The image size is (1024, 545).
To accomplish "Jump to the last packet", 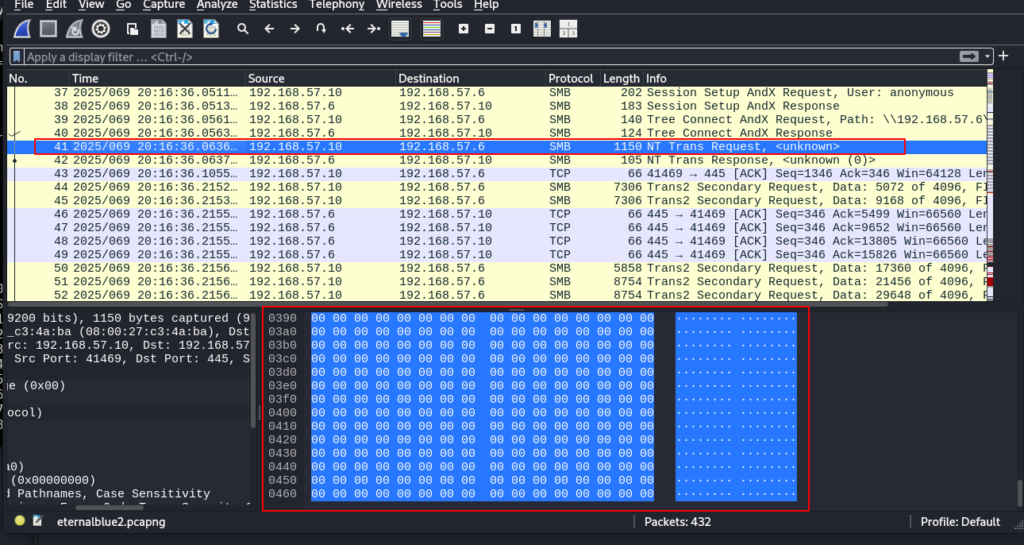I will (374, 29).
